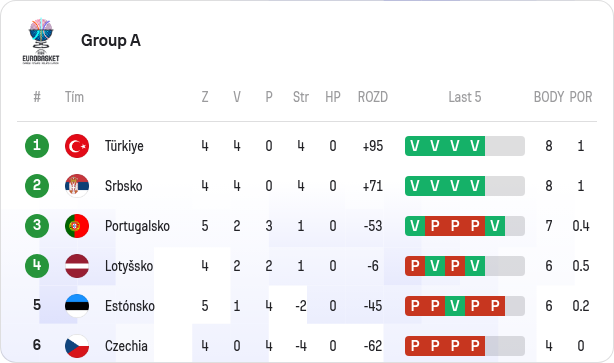Click green rank 4 badge
This screenshot has height=363, width=614.
click(37, 266)
